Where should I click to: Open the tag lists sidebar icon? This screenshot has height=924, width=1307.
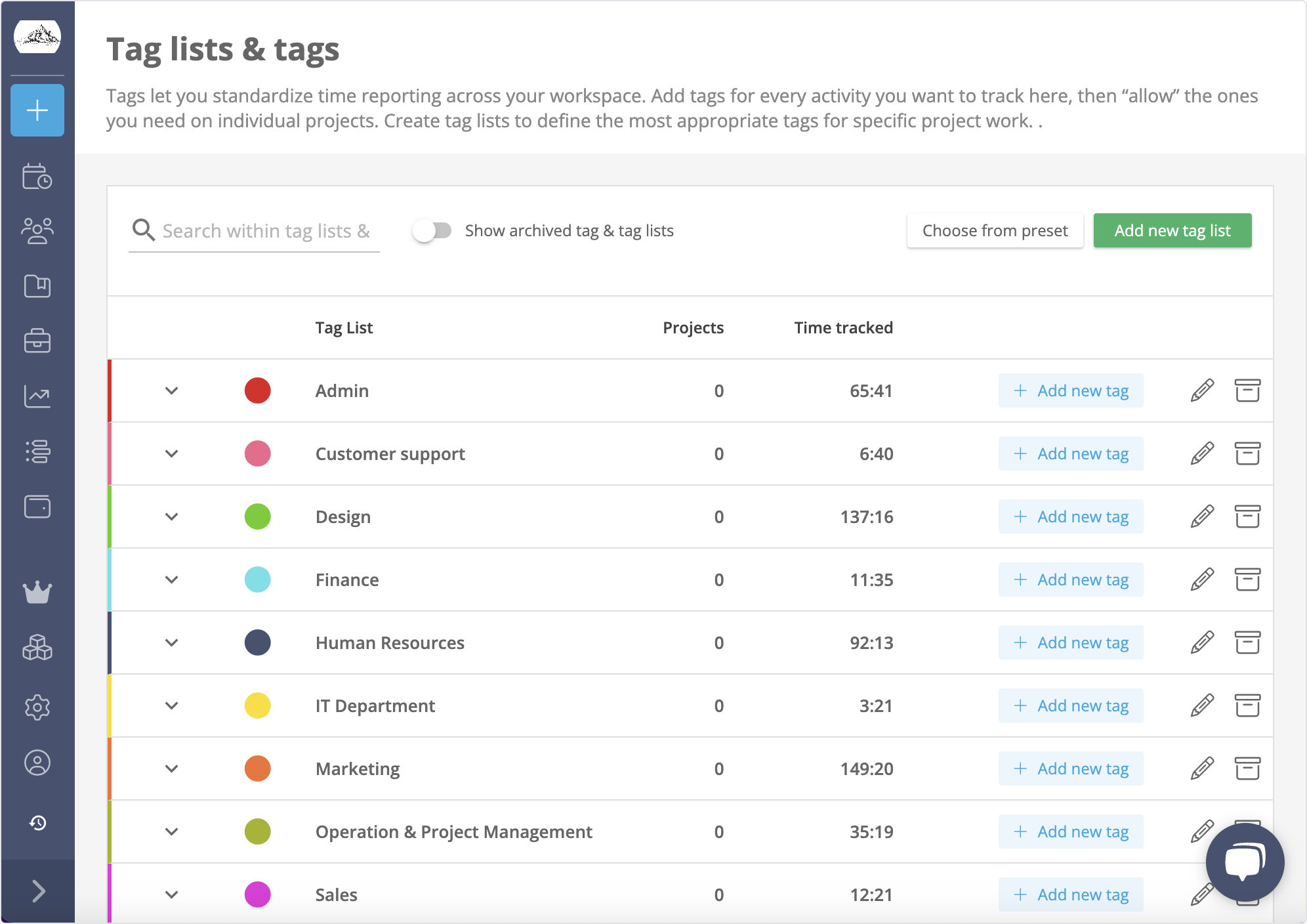(37, 451)
